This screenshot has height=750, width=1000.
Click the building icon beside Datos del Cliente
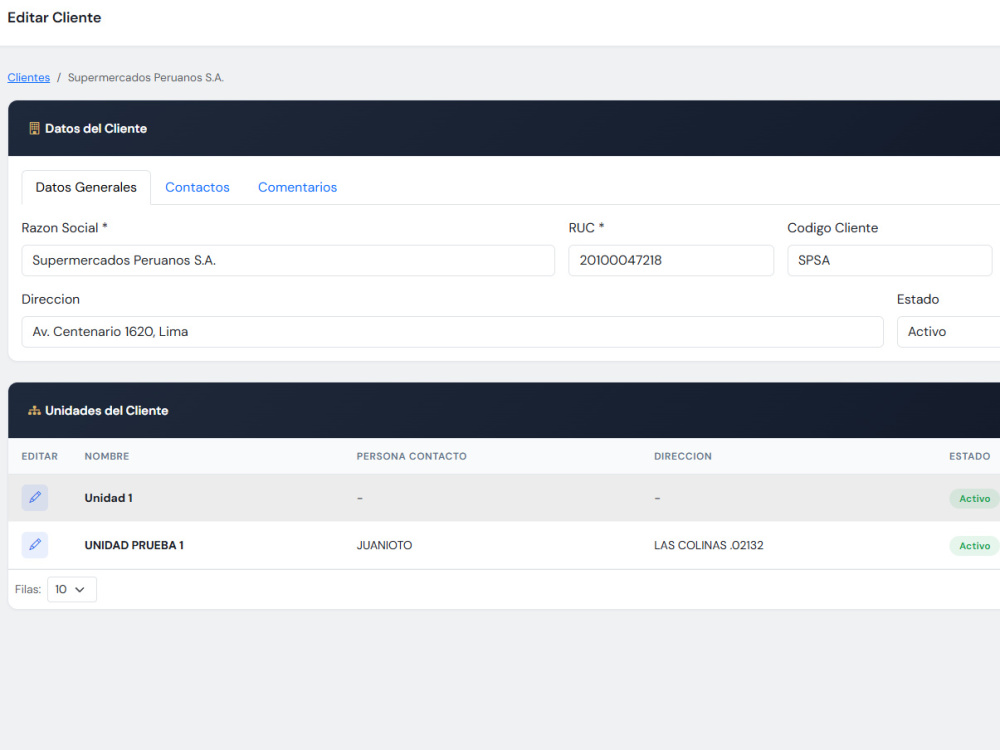click(x=34, y=128)
